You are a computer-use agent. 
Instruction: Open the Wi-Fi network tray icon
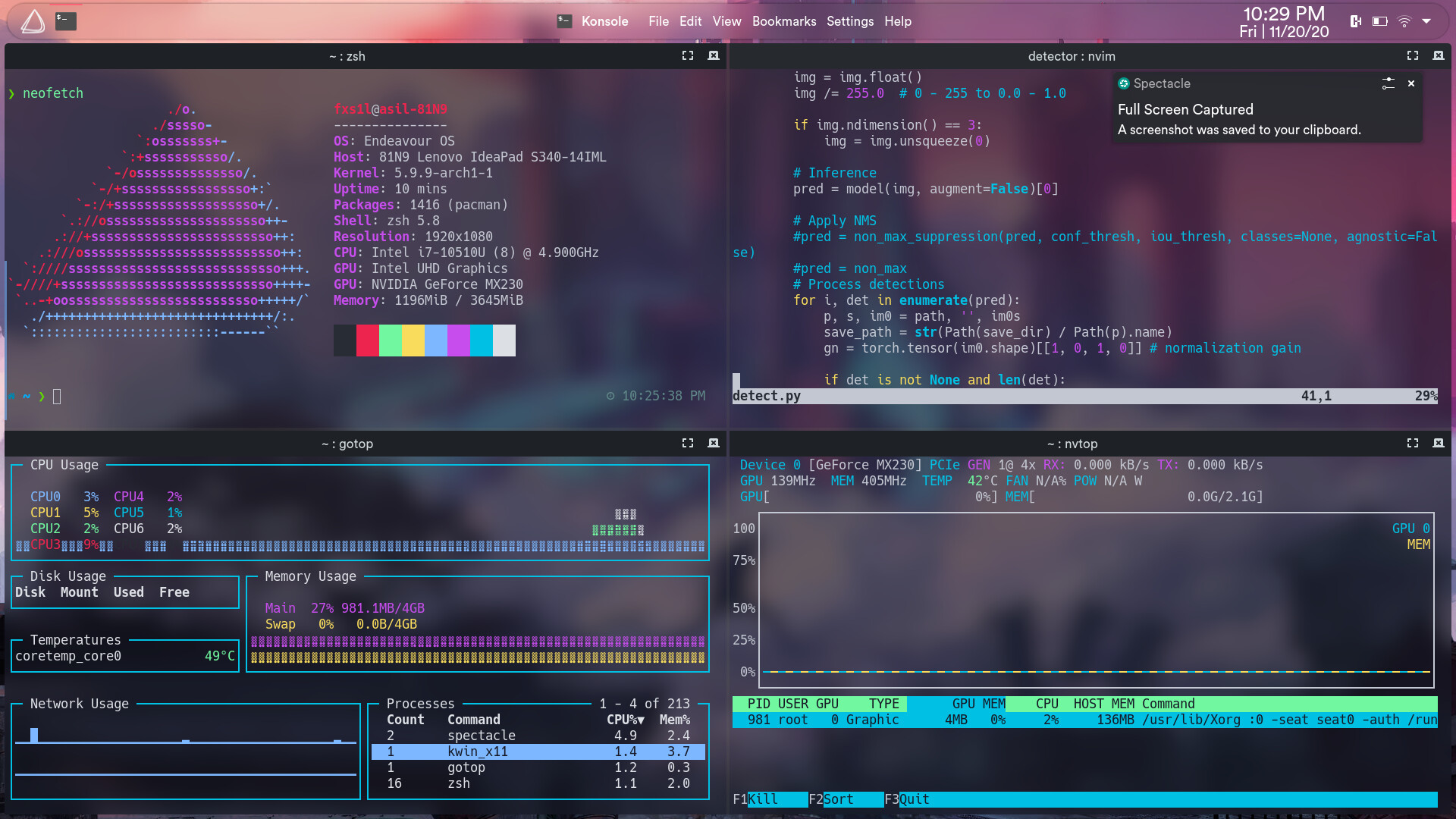coord(1404,21)
